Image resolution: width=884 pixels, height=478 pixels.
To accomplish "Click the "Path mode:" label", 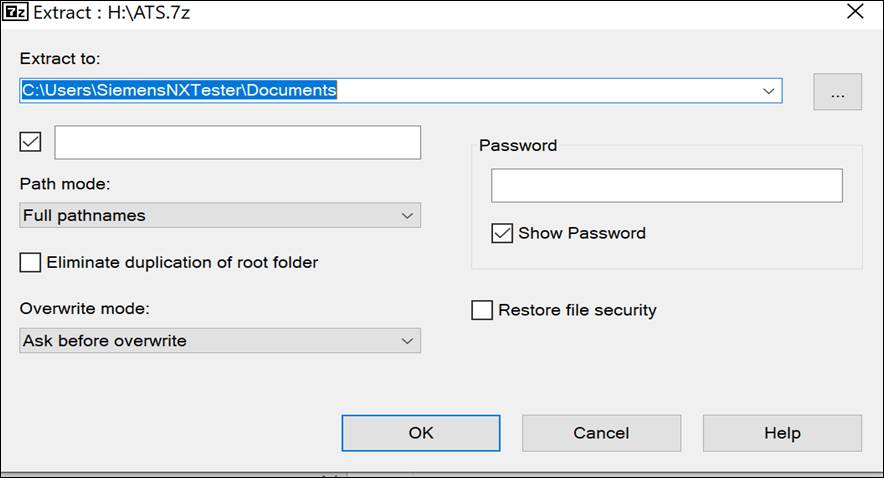I will (63, 185).
